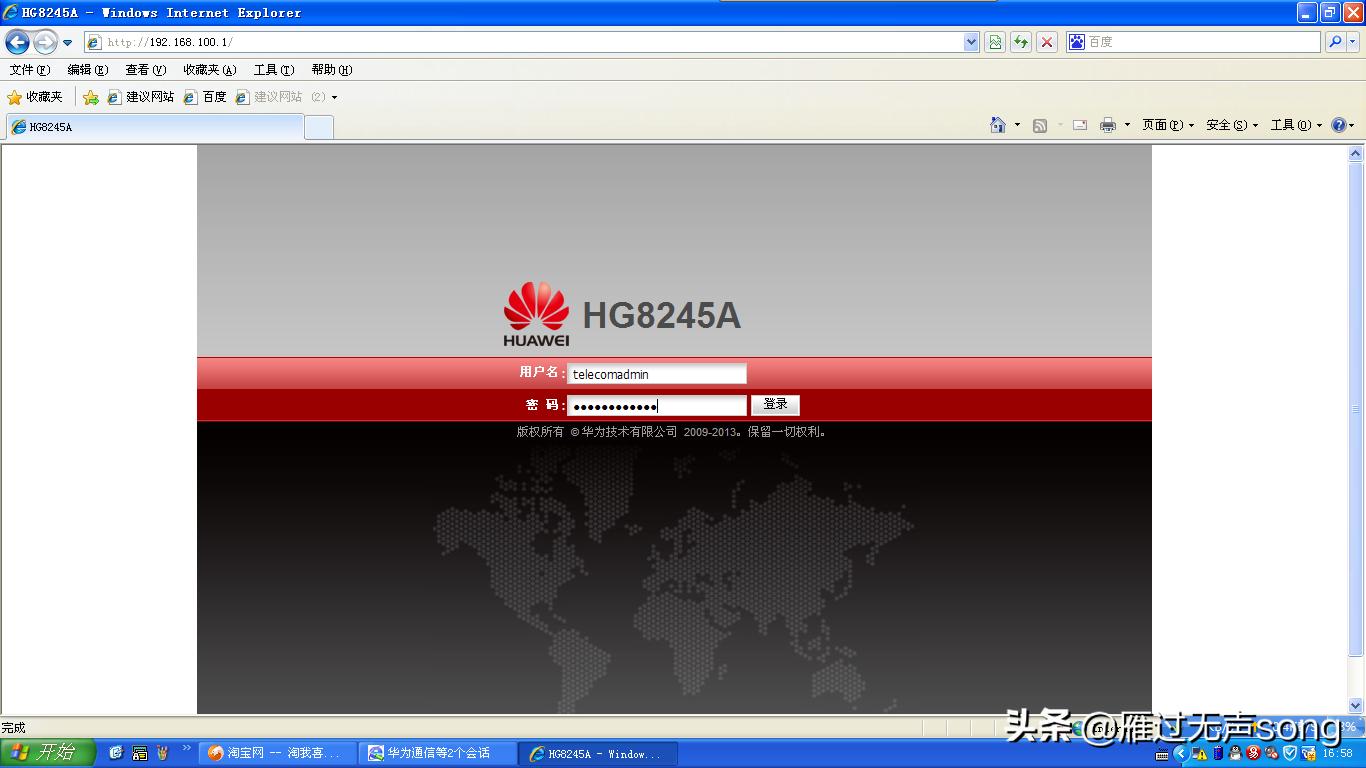Open the recent pages arrow beside Forward
Viewport: 1366px width, 768px height.
pyautogui.click(x=67, y=43)
